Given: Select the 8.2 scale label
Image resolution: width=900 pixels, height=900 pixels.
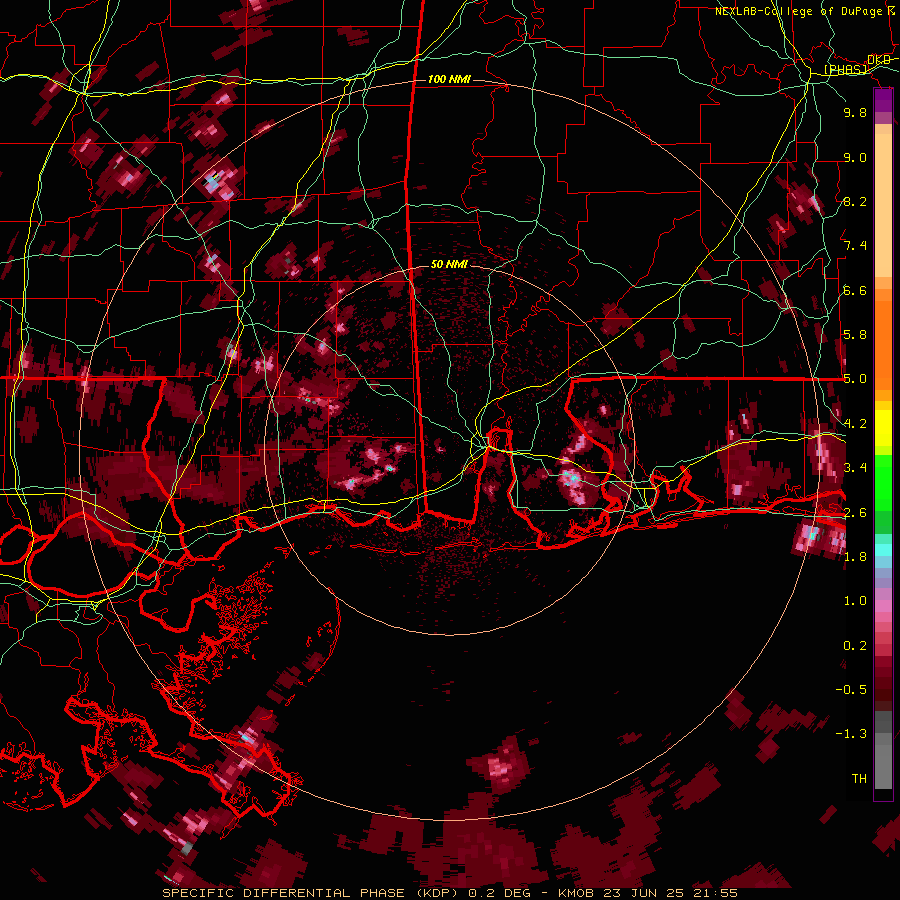Looking at the screenshot, I should pos(855,201).
